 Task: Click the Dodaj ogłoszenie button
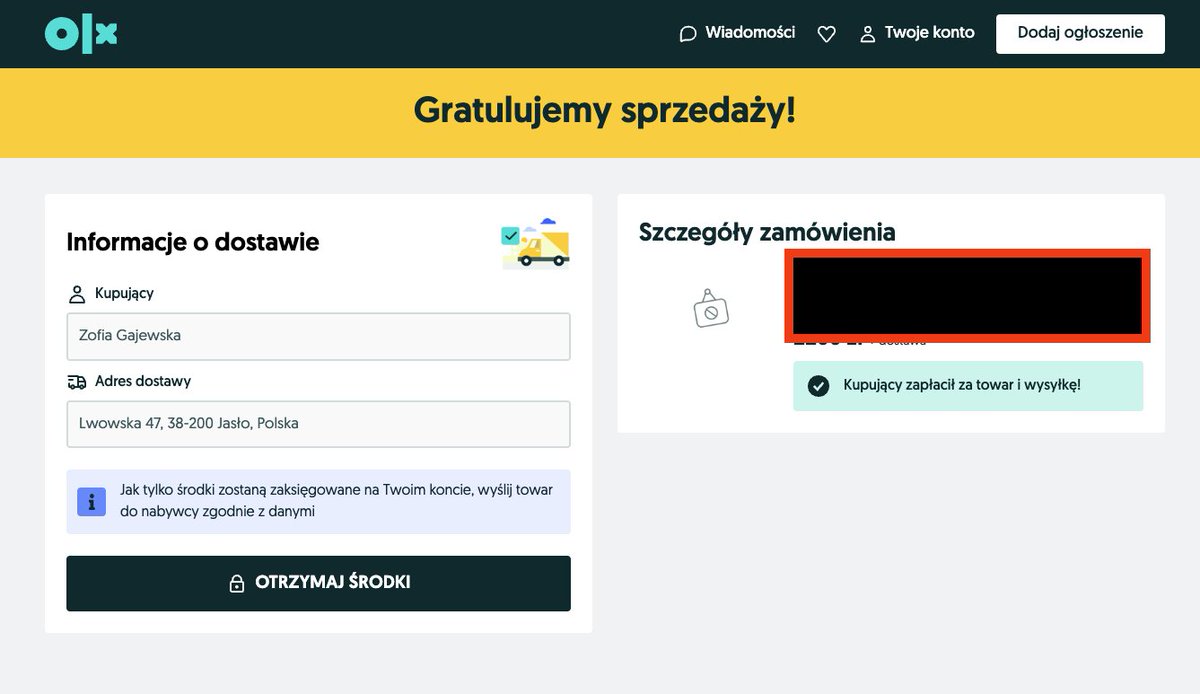pos(1080,33)
